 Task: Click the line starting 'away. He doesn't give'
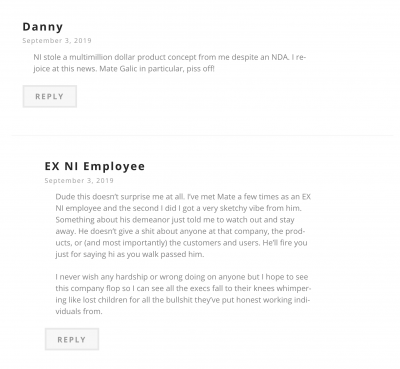[x=180, y=231]
